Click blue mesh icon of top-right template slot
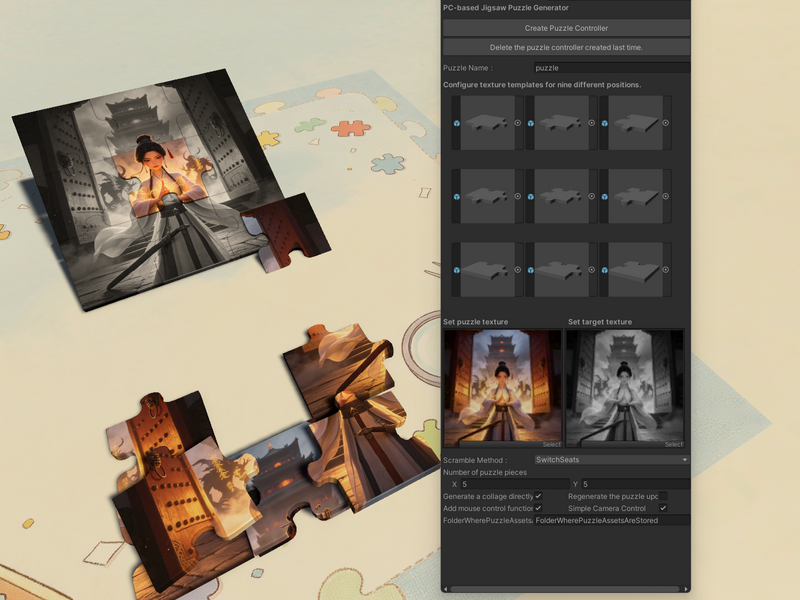800x600 pixels. coord(605,123)
